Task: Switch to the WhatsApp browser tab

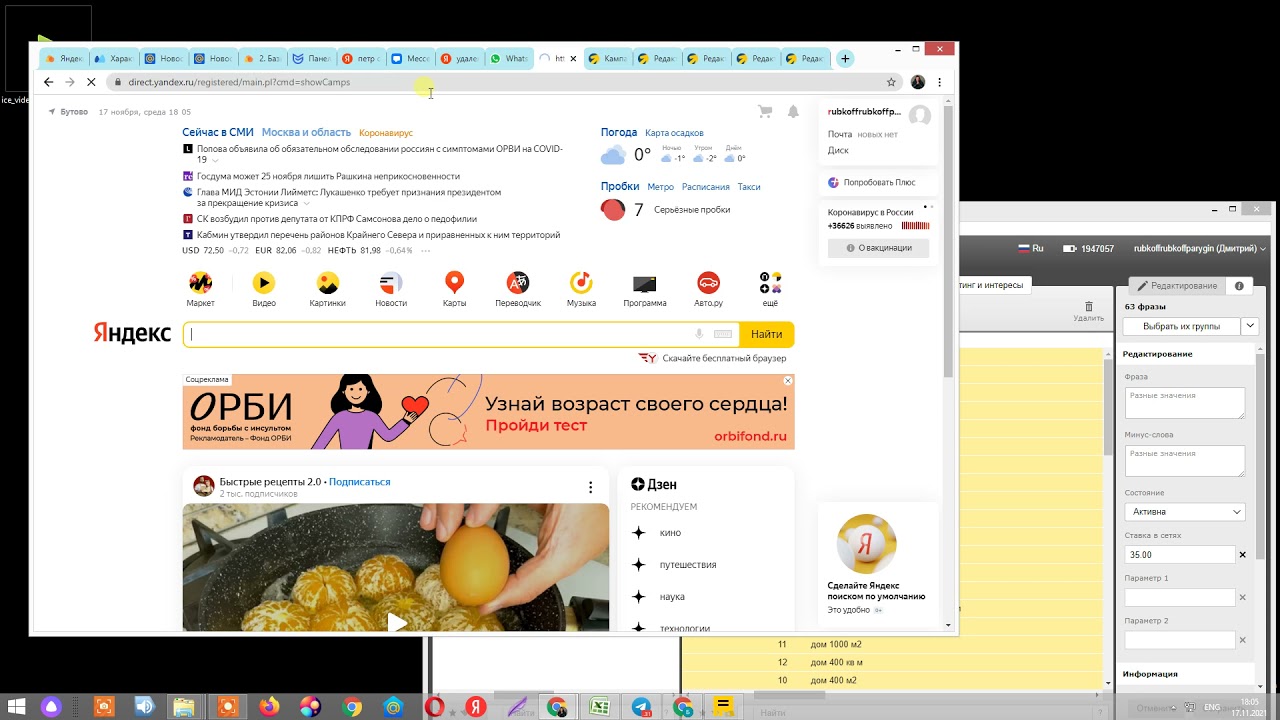Action: tap(508, 59)
